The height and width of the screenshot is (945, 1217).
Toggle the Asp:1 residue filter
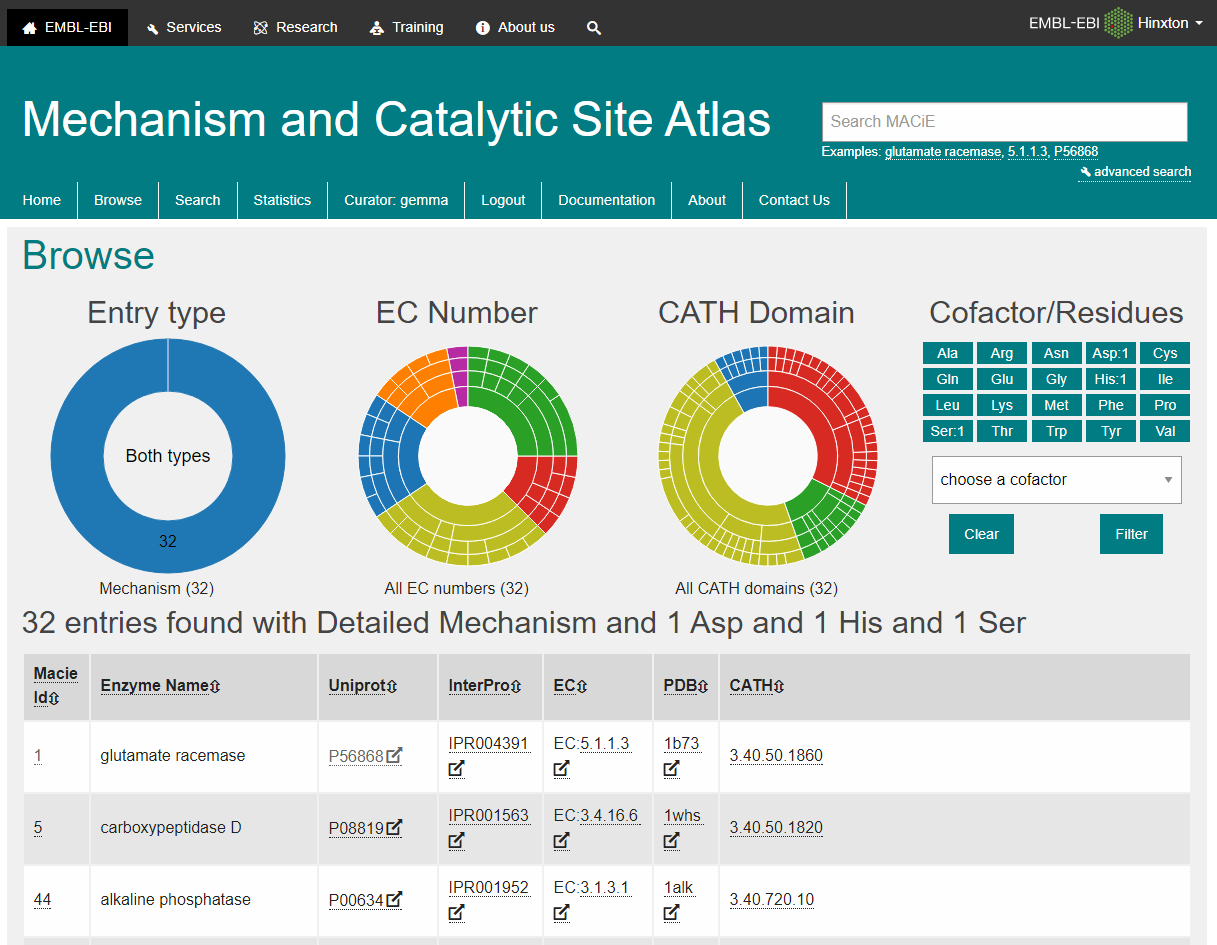(x=1110, y=353)
